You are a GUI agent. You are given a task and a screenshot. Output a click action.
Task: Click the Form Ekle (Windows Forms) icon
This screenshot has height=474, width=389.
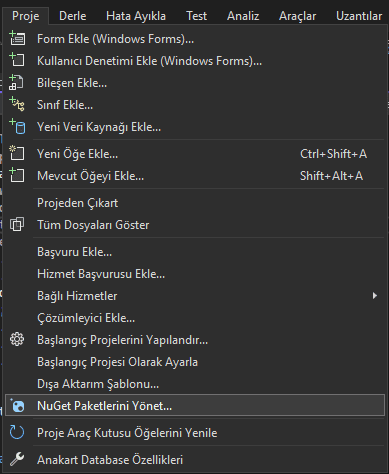(x=17, y=38)
